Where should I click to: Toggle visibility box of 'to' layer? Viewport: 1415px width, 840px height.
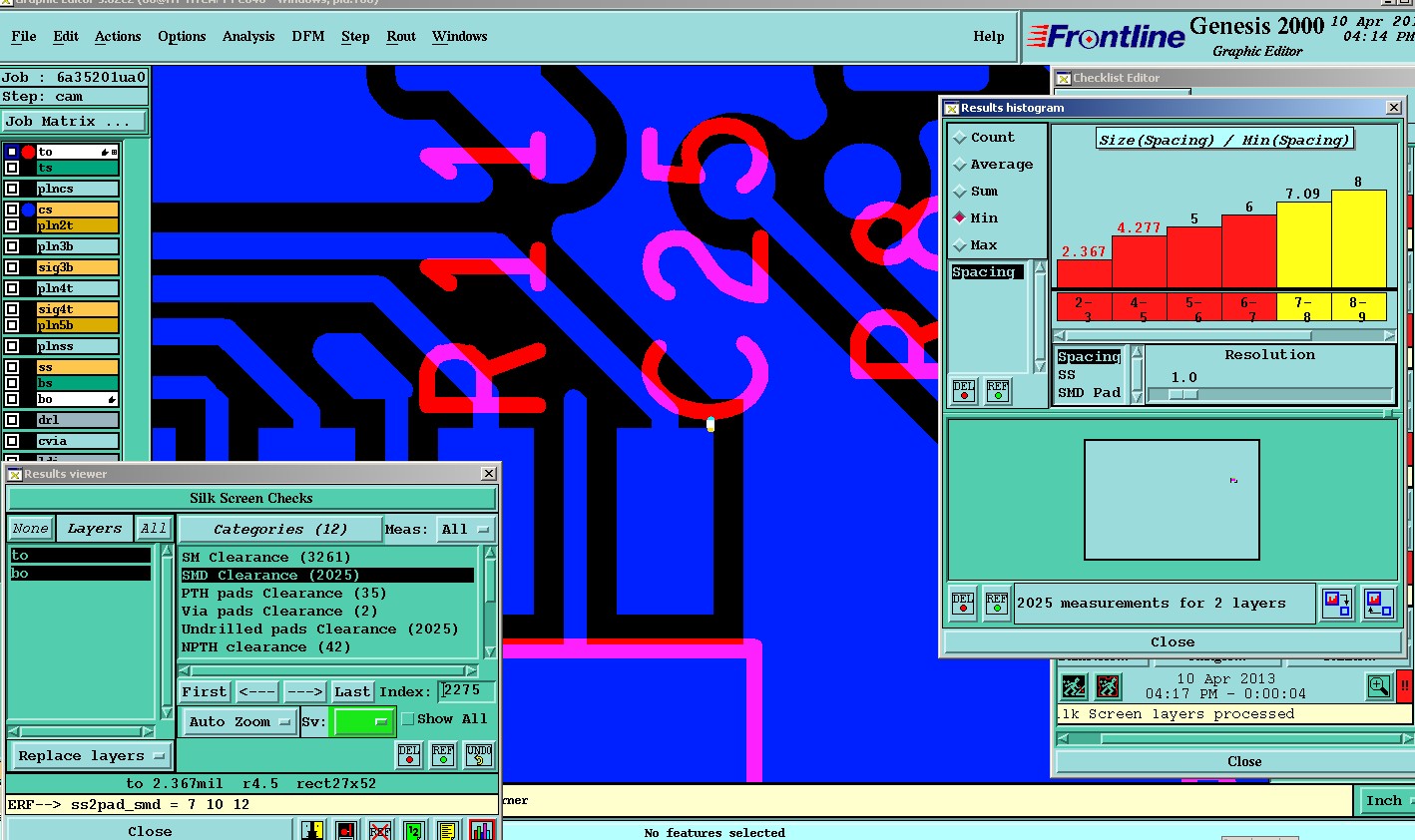point(12,152)
